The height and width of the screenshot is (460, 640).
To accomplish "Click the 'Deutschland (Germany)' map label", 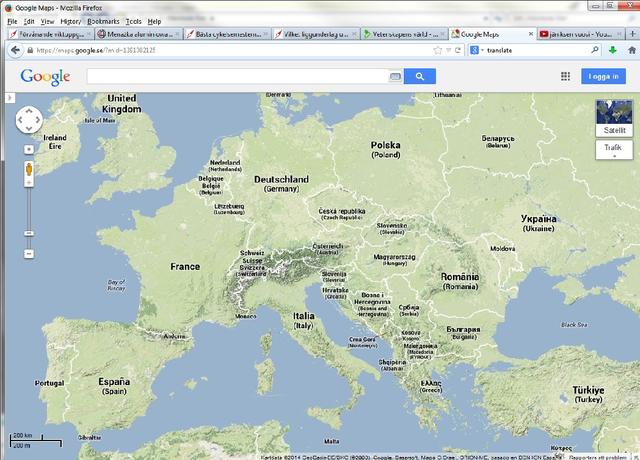I will [281, 184].
